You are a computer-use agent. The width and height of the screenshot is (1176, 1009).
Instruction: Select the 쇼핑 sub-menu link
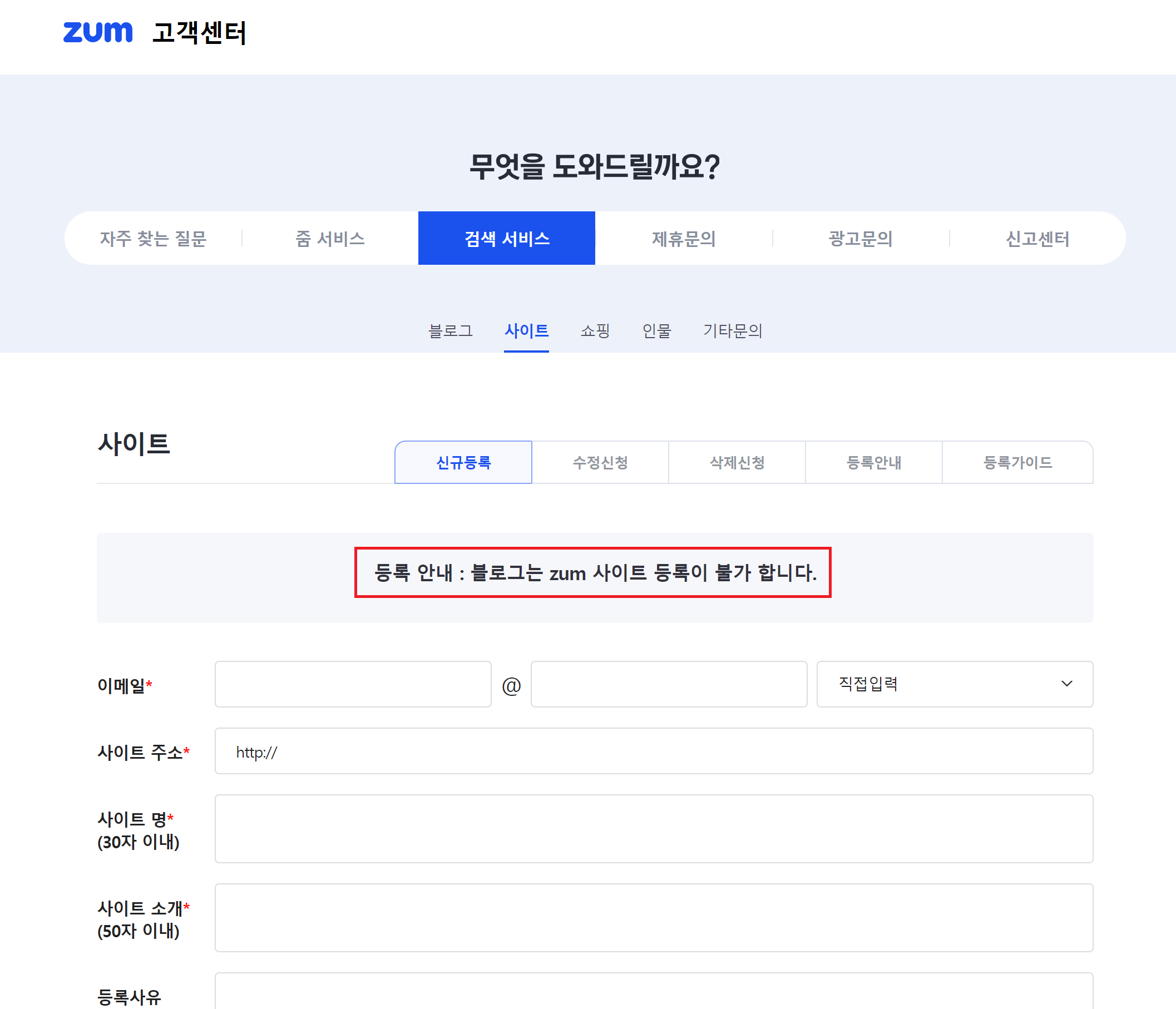595,330
